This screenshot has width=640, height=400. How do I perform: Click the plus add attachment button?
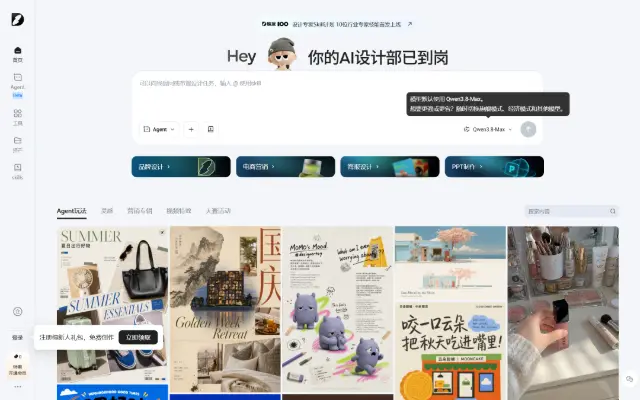pyautogui.click(x=191, y=129)
